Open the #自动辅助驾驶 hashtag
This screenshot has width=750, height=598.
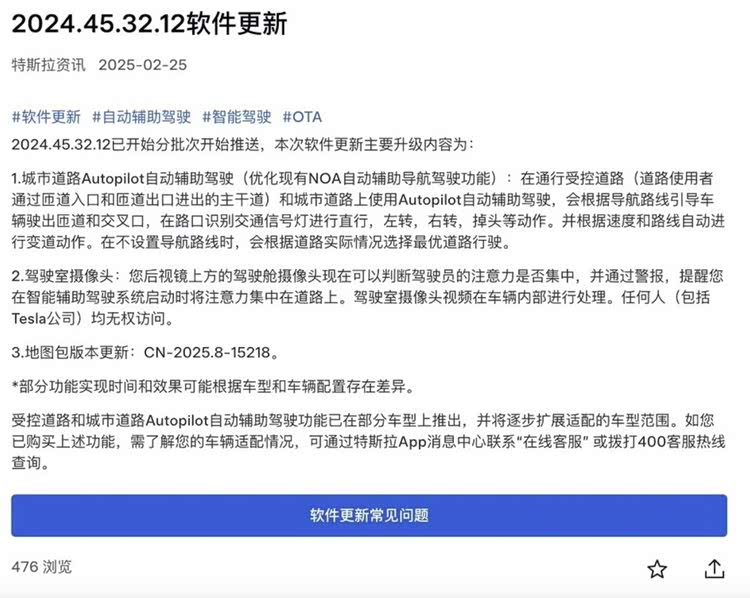click(x=141, y=117)
